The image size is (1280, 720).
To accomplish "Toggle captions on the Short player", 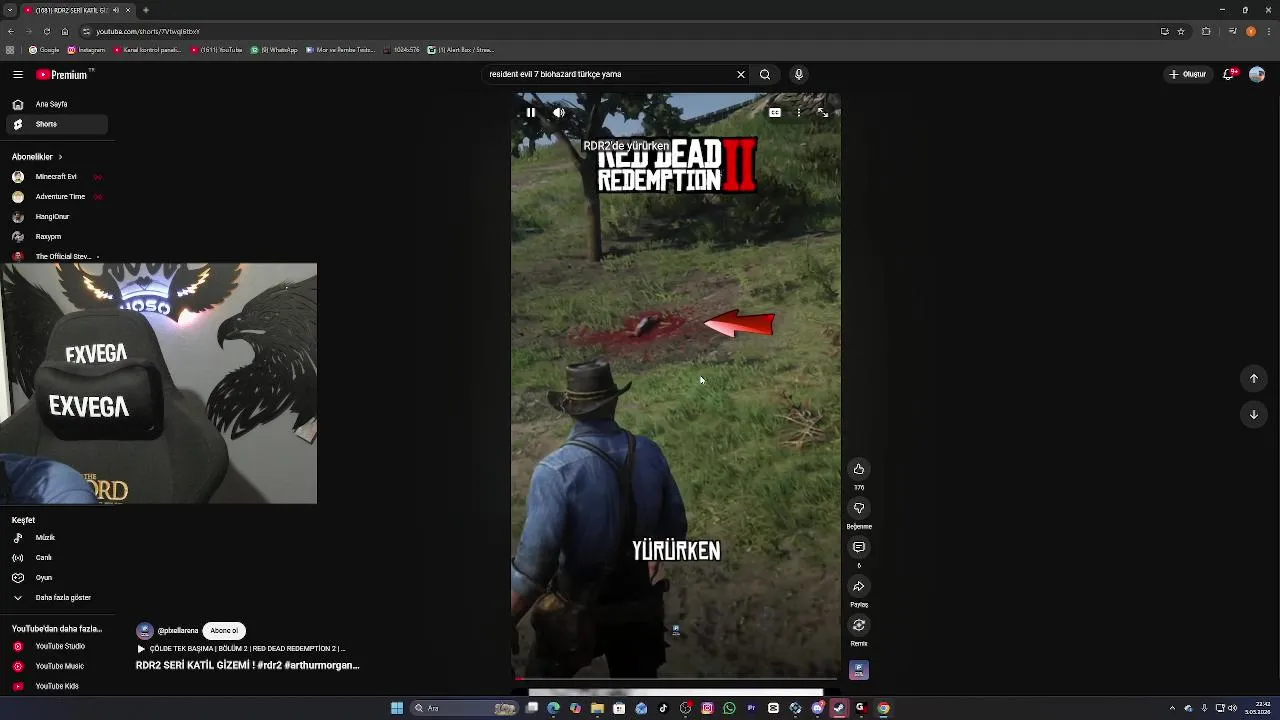I will 775,113.
